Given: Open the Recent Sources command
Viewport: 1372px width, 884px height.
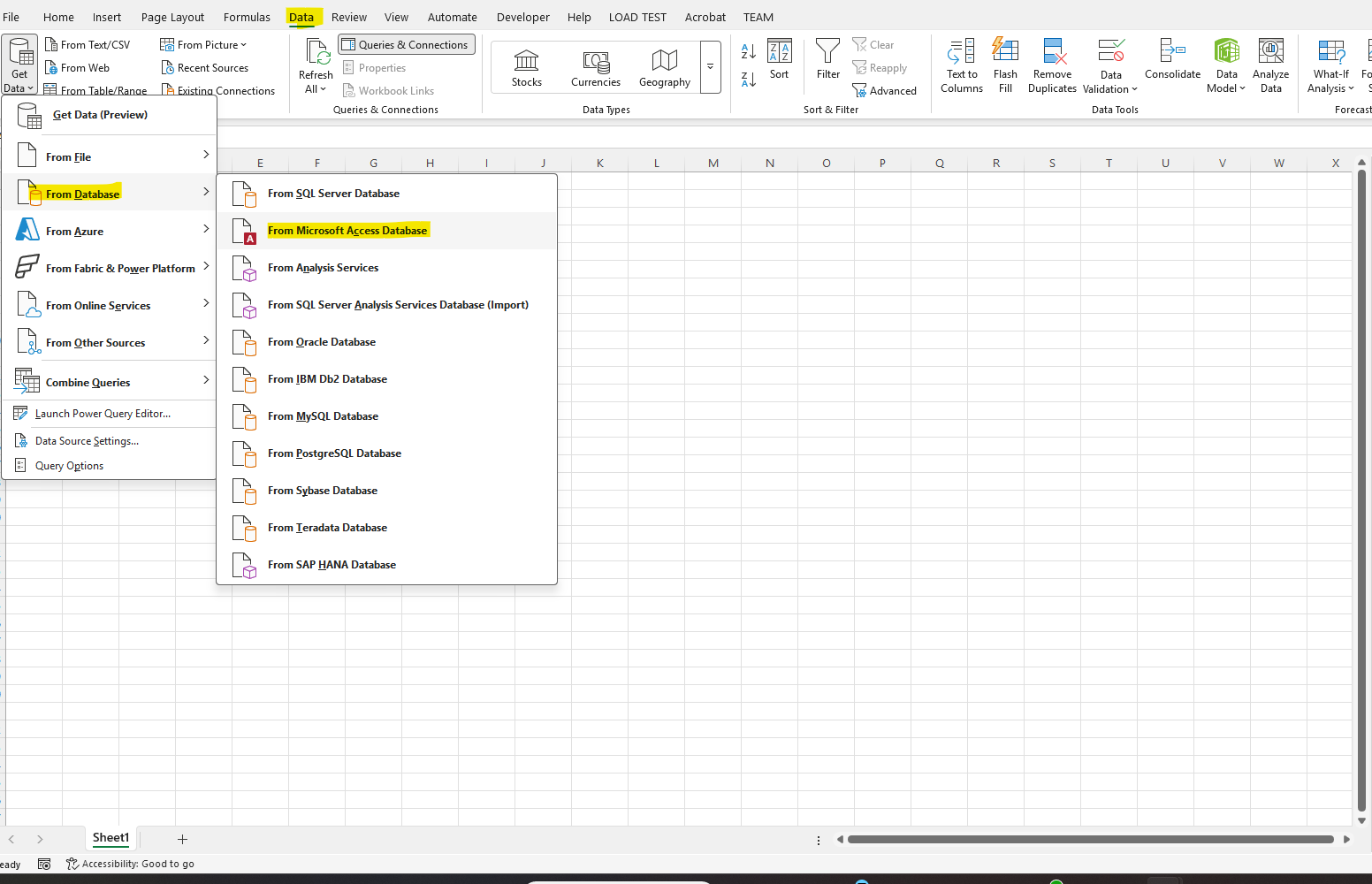Looking at the screenshot, I should click(x=205, y=68).
